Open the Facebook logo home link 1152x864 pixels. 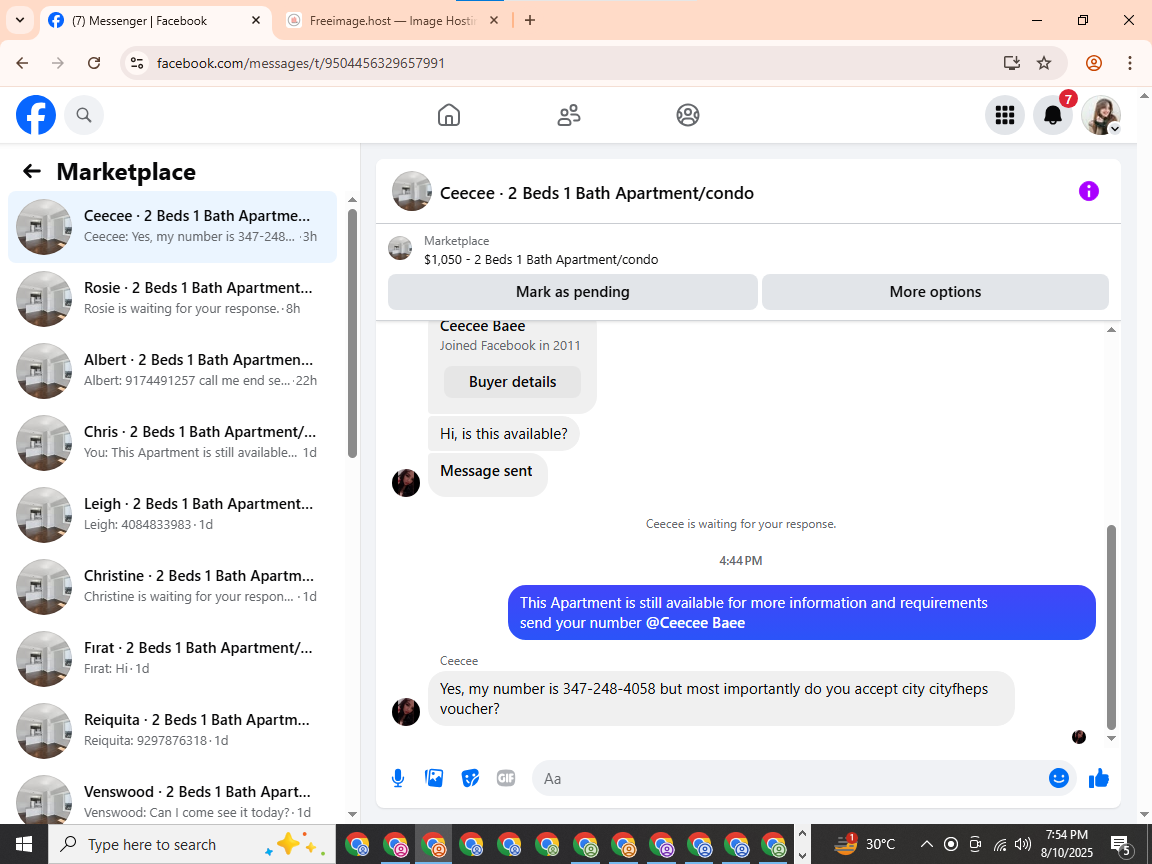tap(36, 115)
